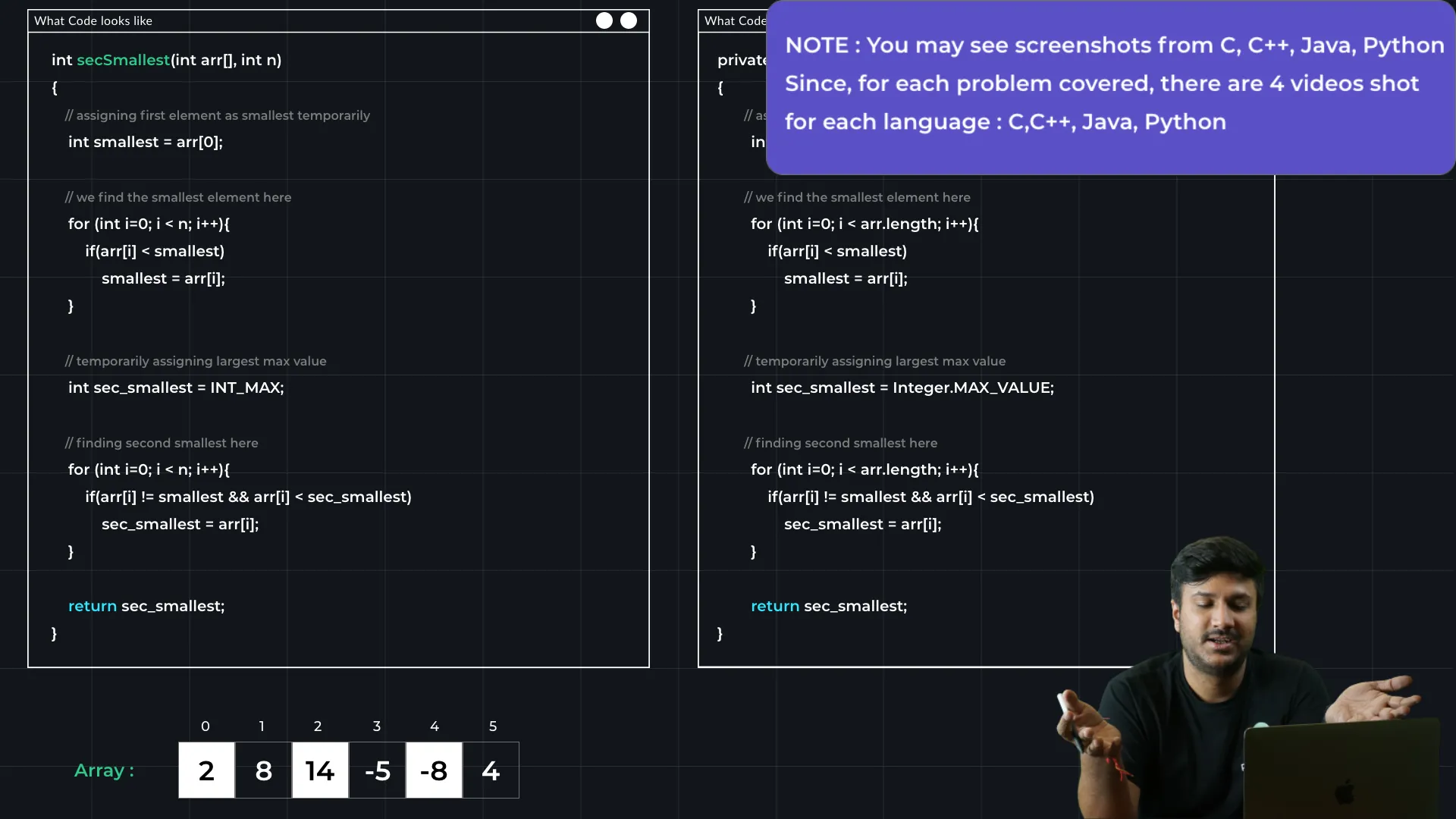Viewport: 1456px width, 819px height.
Task: Pick the array cell showing -5
Action: [377, 770]
